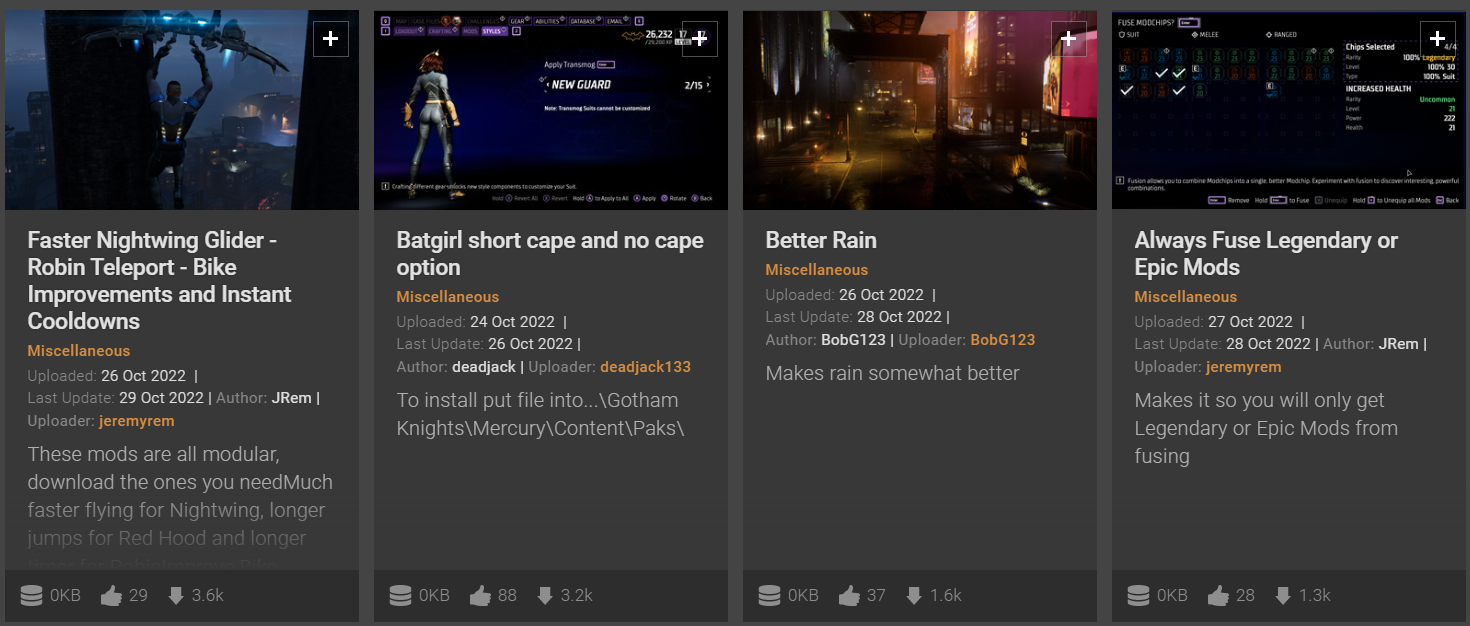Click the plus icon on Better Rain card
This screenshot has width=1470, height=626.
[1069, 39]
